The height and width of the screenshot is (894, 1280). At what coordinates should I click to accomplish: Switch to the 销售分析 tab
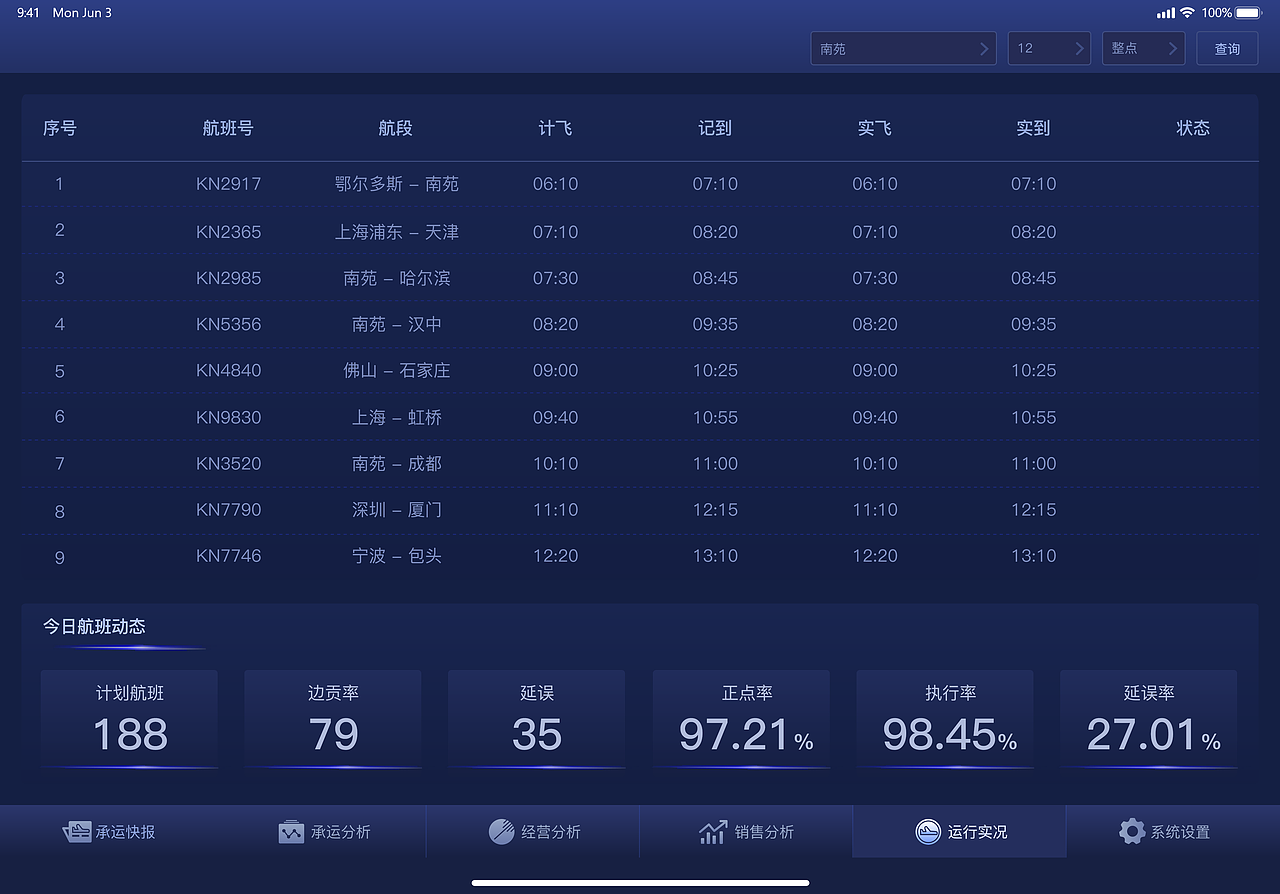coord(746,831)
